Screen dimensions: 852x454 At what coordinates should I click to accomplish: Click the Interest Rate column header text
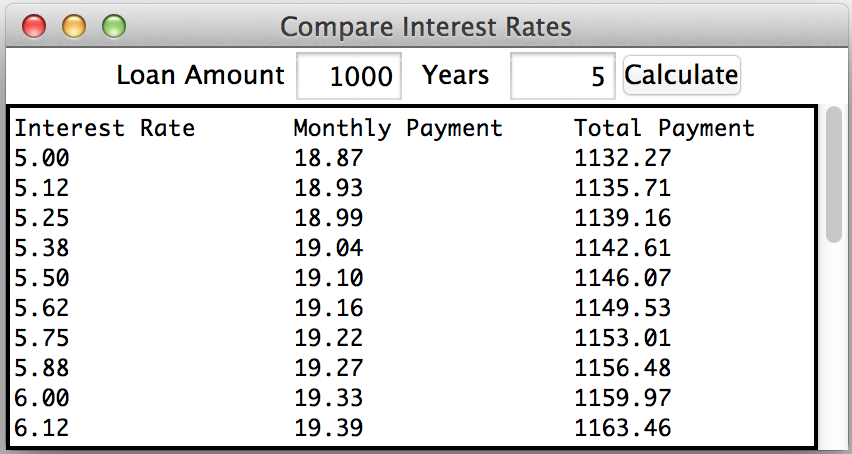[104, 128]
